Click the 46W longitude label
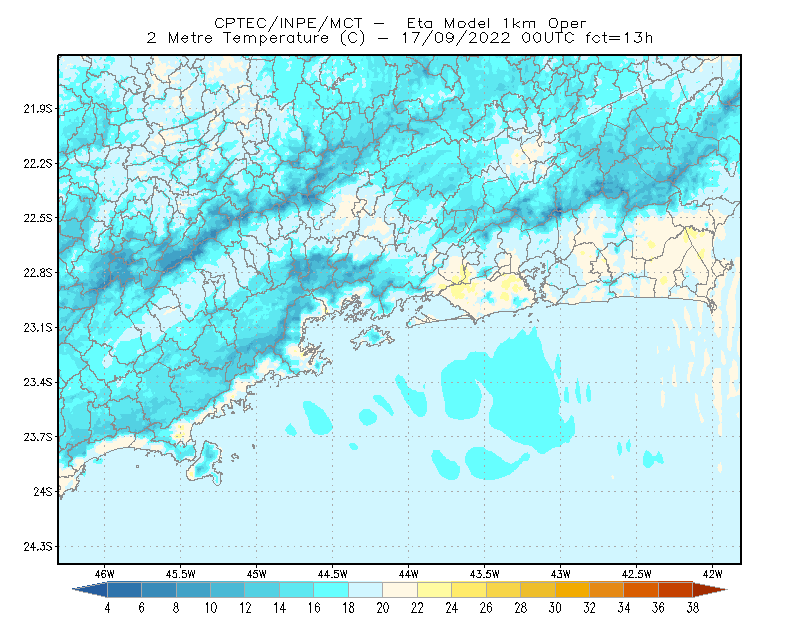 [105, 574]
